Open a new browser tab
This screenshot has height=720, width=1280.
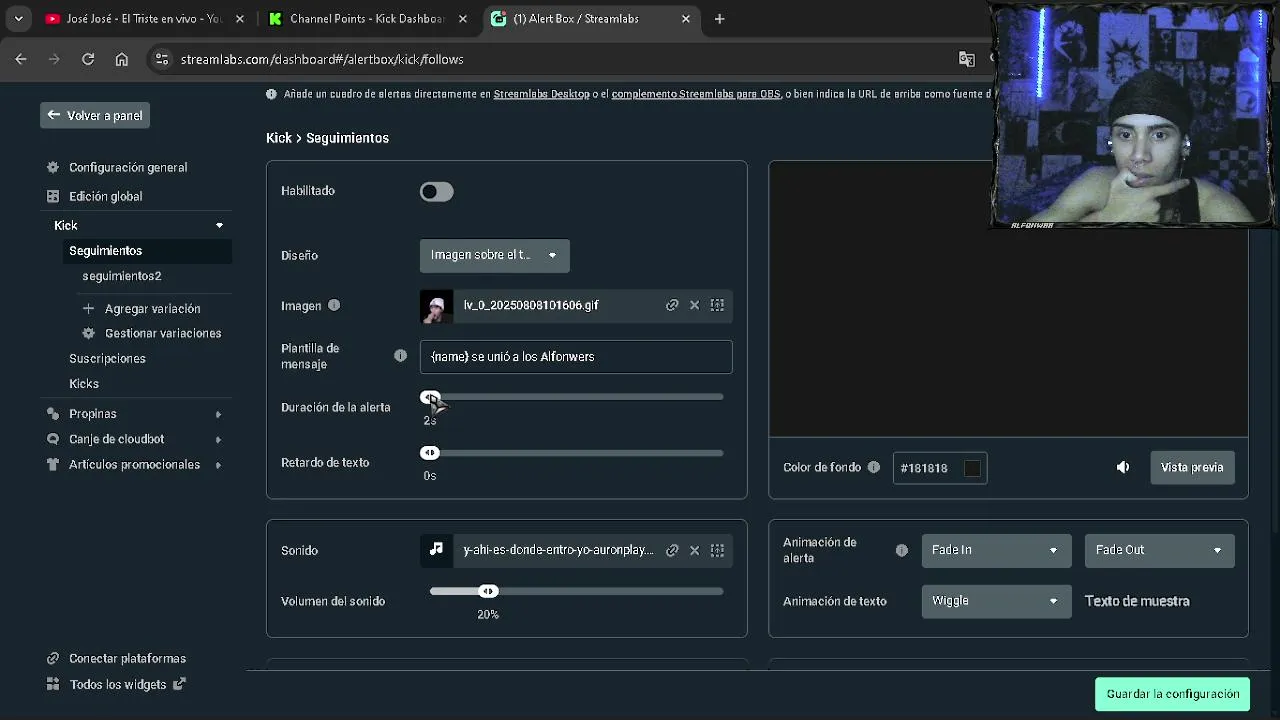coord(719,19)
